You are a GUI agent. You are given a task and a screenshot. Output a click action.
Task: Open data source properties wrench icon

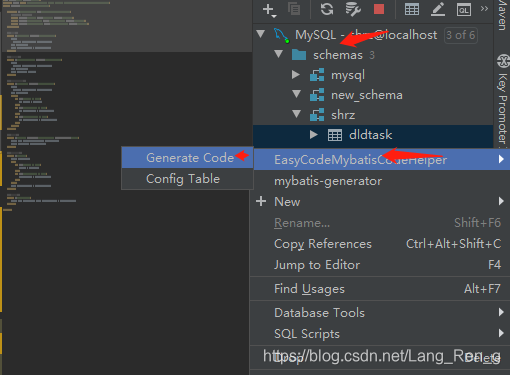coord(353,9)
